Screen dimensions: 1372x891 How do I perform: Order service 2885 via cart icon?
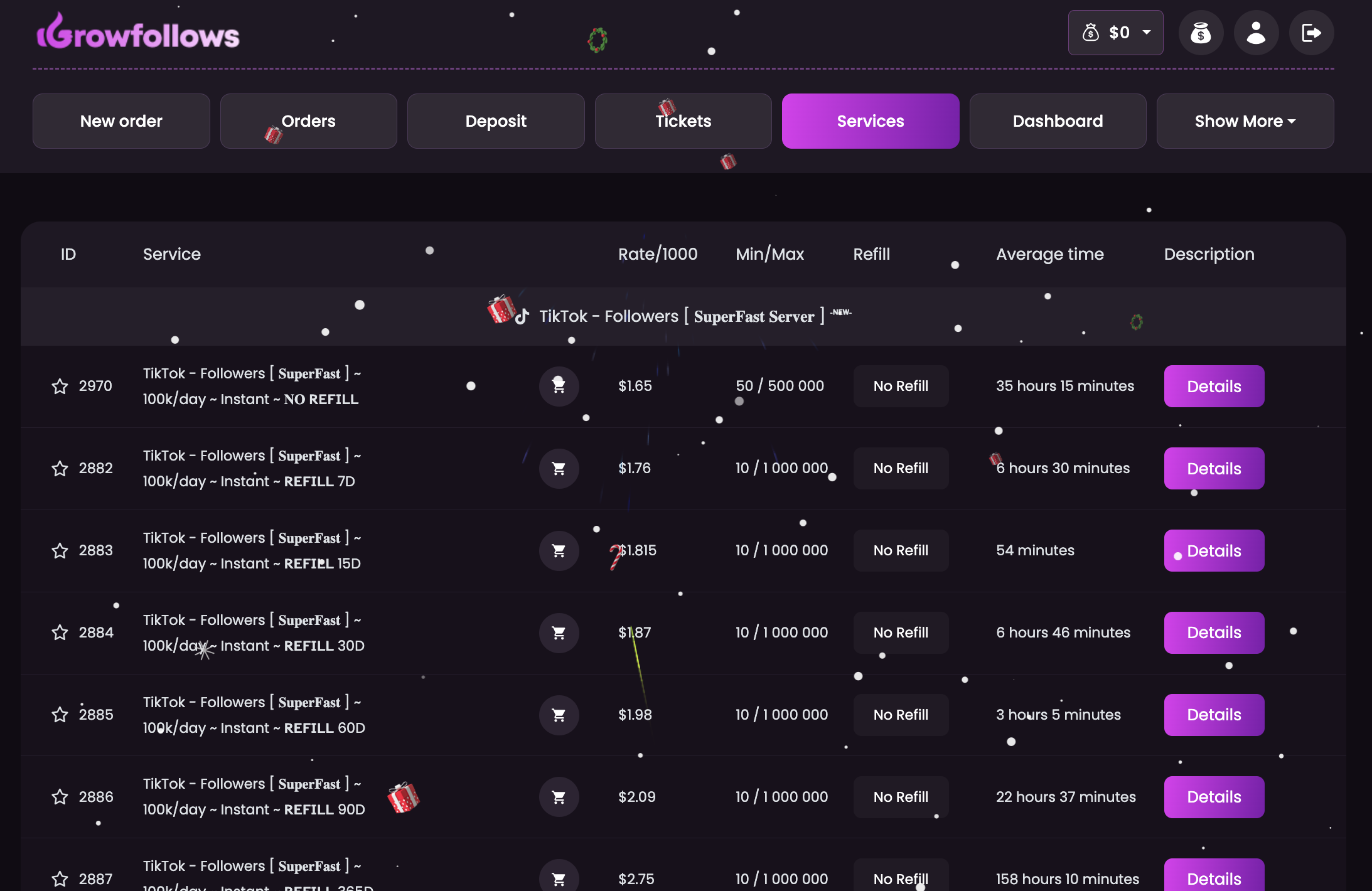559,715
